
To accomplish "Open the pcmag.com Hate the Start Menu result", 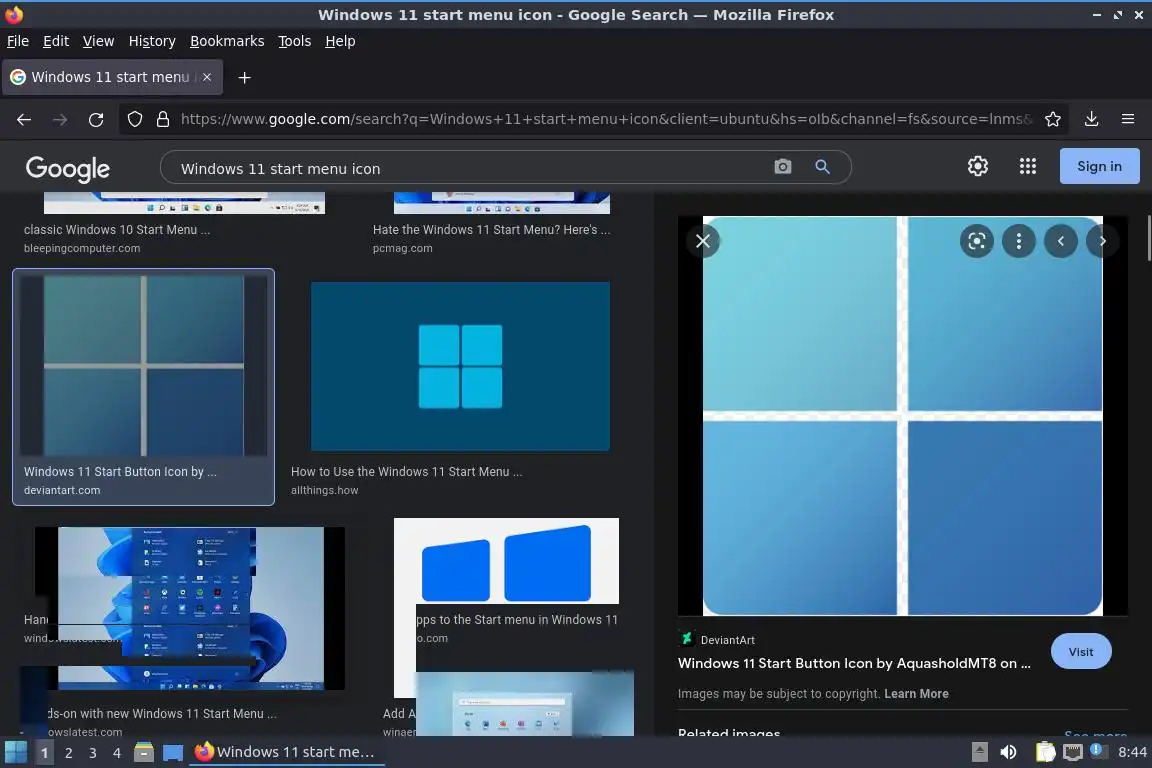I will tap(491, 230).
